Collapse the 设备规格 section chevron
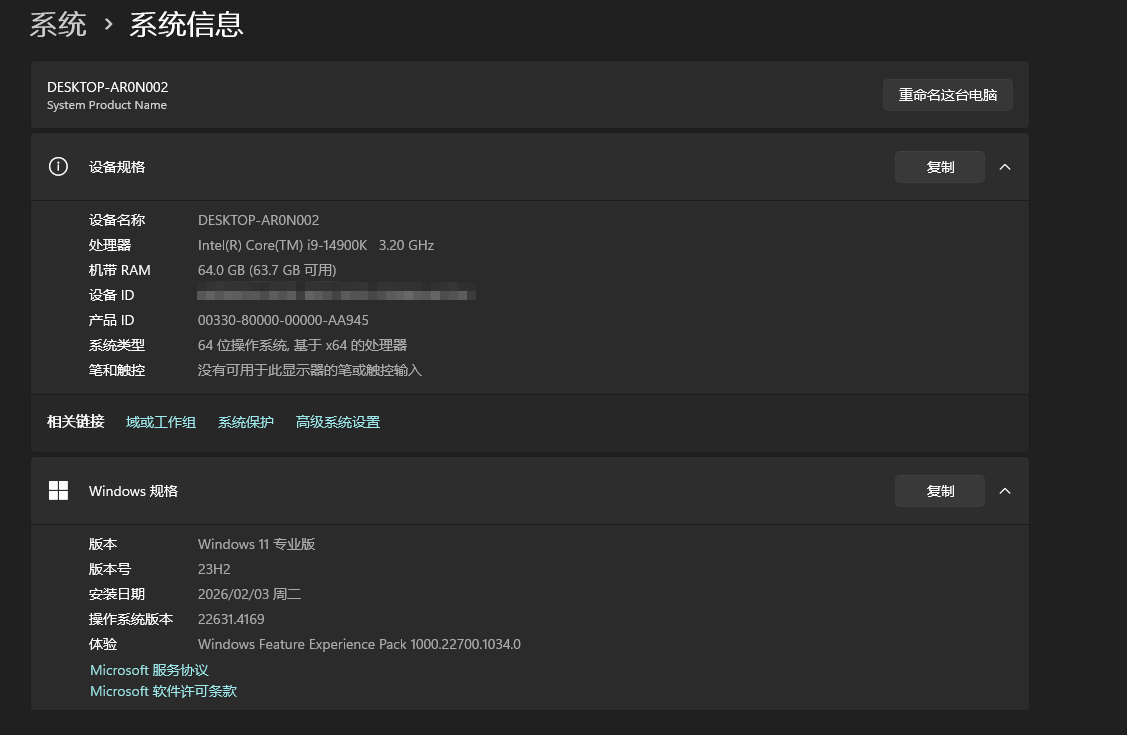The width and height of the screenshot is (1127, 735). coord(1005,167)
